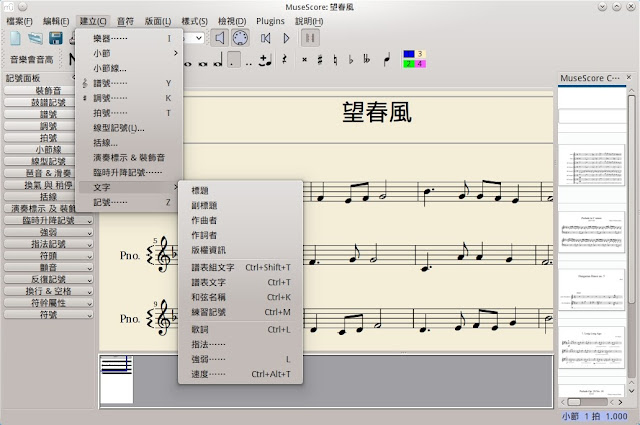Choose 標題 from the text submenu
Image resolution: width=640 pixels, height=425 pixels.
pos(241,191)
